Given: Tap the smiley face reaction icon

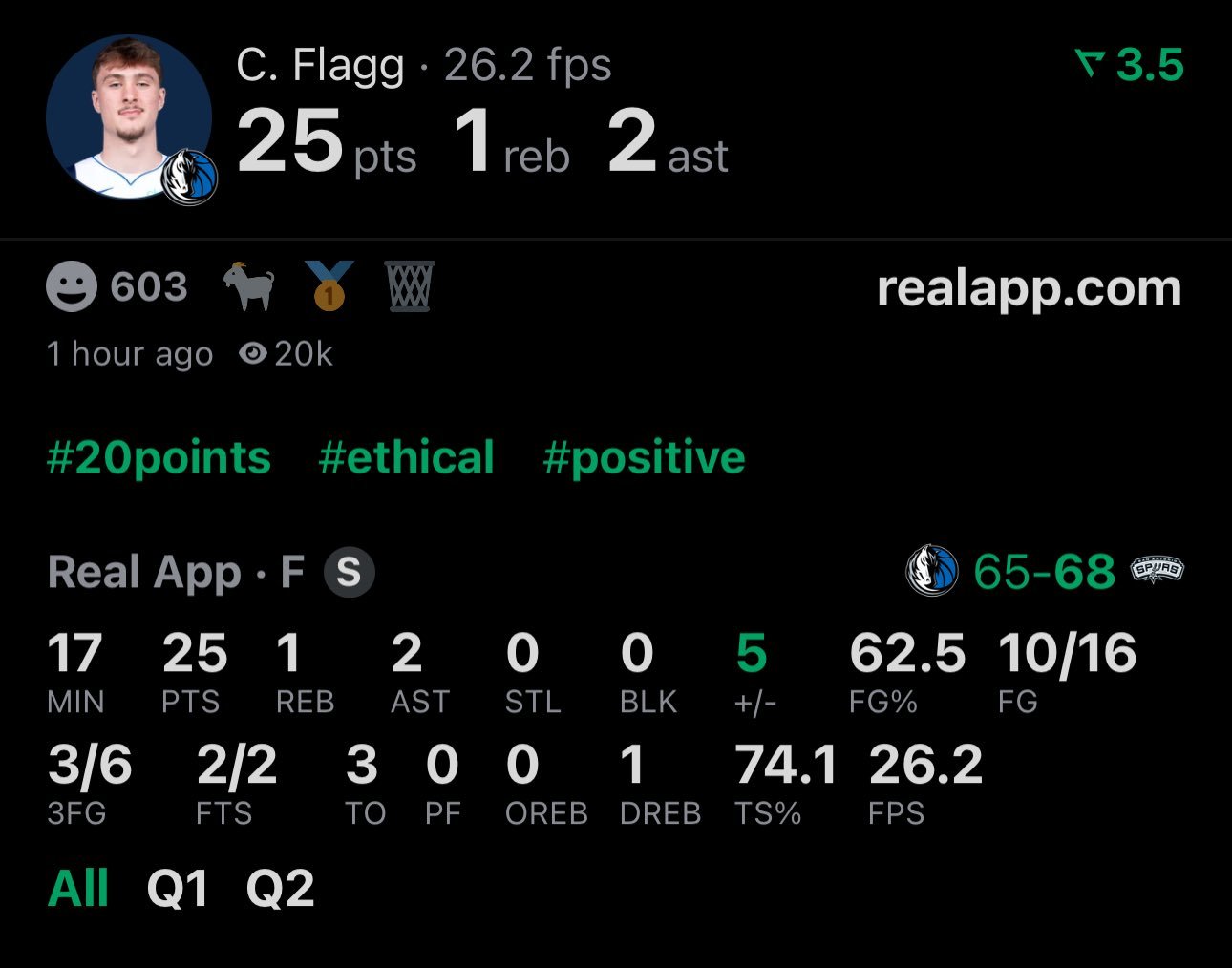Looking at the screenshot, I should 72,286.
